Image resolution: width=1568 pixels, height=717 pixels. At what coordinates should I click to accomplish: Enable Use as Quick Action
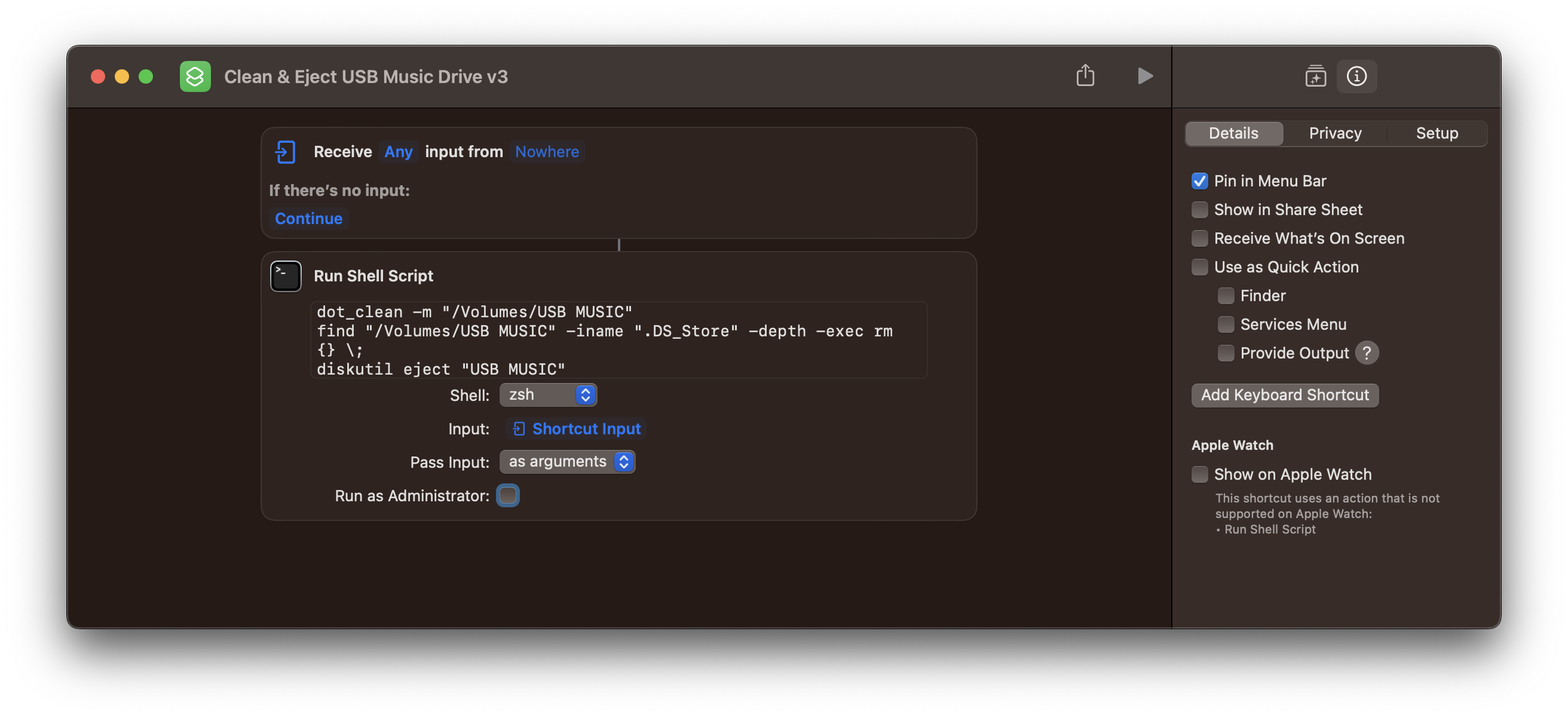pos(1199,267)
